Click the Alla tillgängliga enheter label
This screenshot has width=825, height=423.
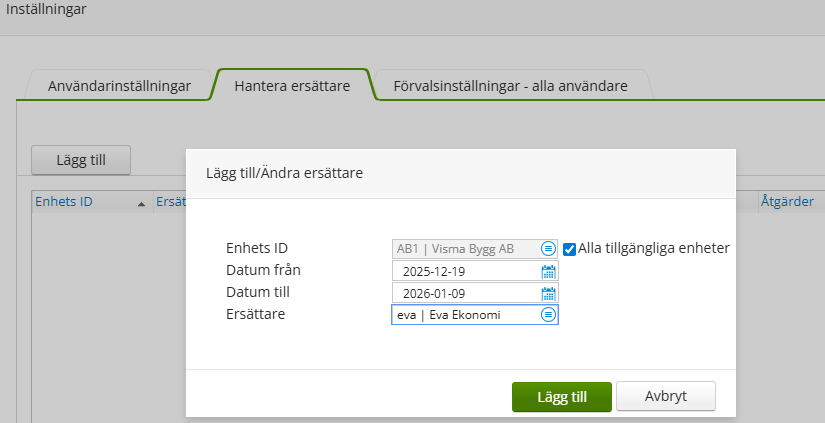pyautogui.click(x=653, y=248)
